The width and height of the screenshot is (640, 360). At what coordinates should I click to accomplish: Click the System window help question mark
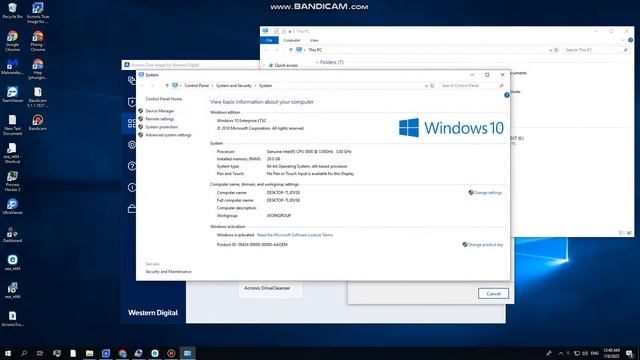pyautogui.click(x=507, y=95)
